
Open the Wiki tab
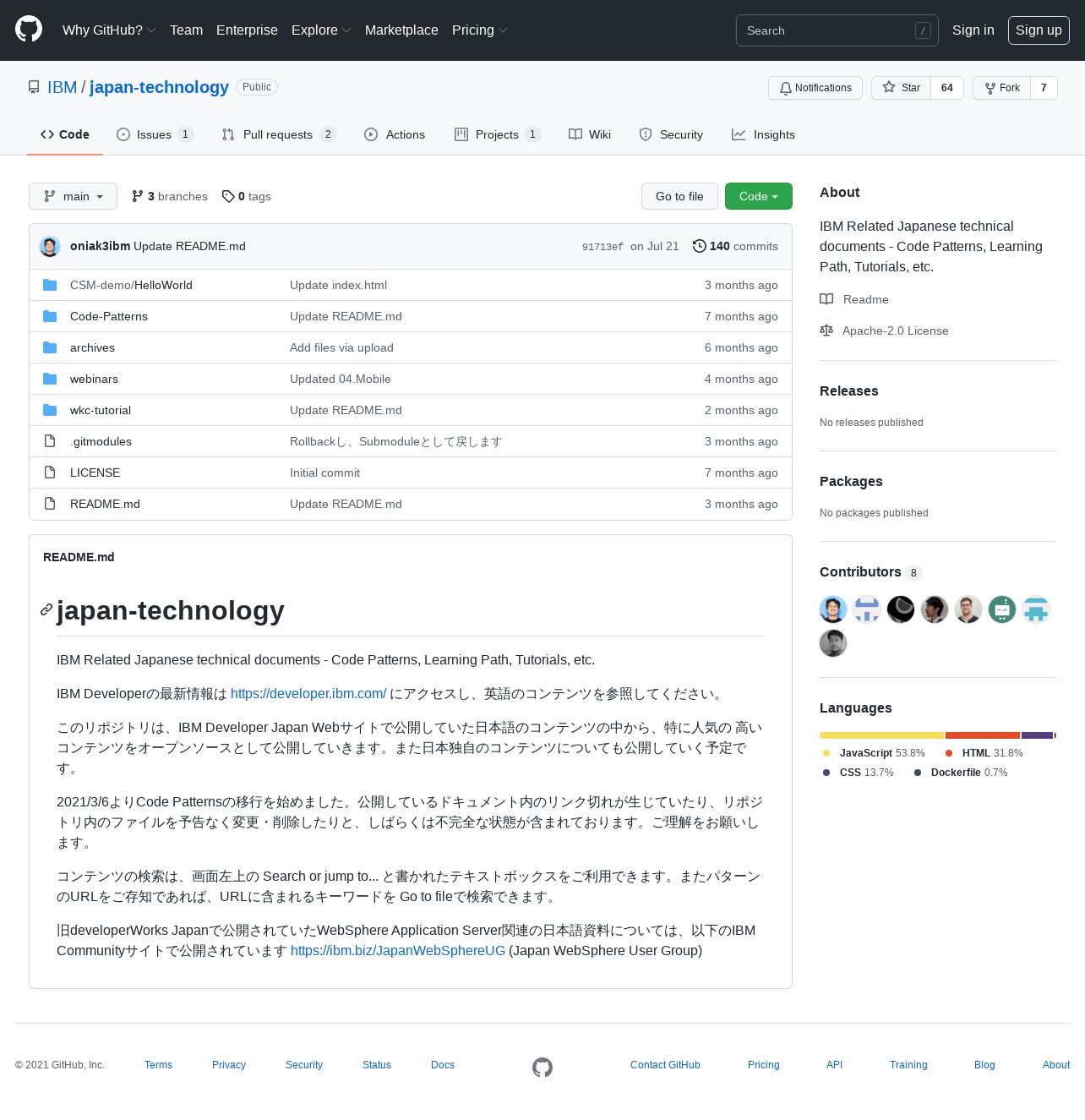point(590,134)
